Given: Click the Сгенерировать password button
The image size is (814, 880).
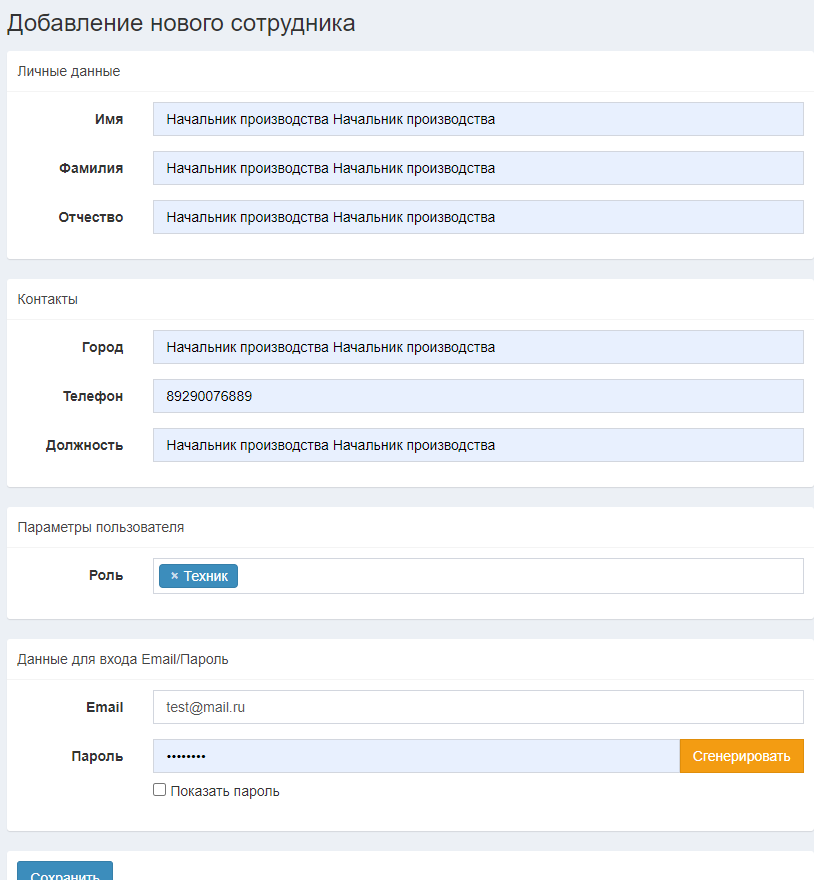Looking at the screenshot, I should coord(742,756).
